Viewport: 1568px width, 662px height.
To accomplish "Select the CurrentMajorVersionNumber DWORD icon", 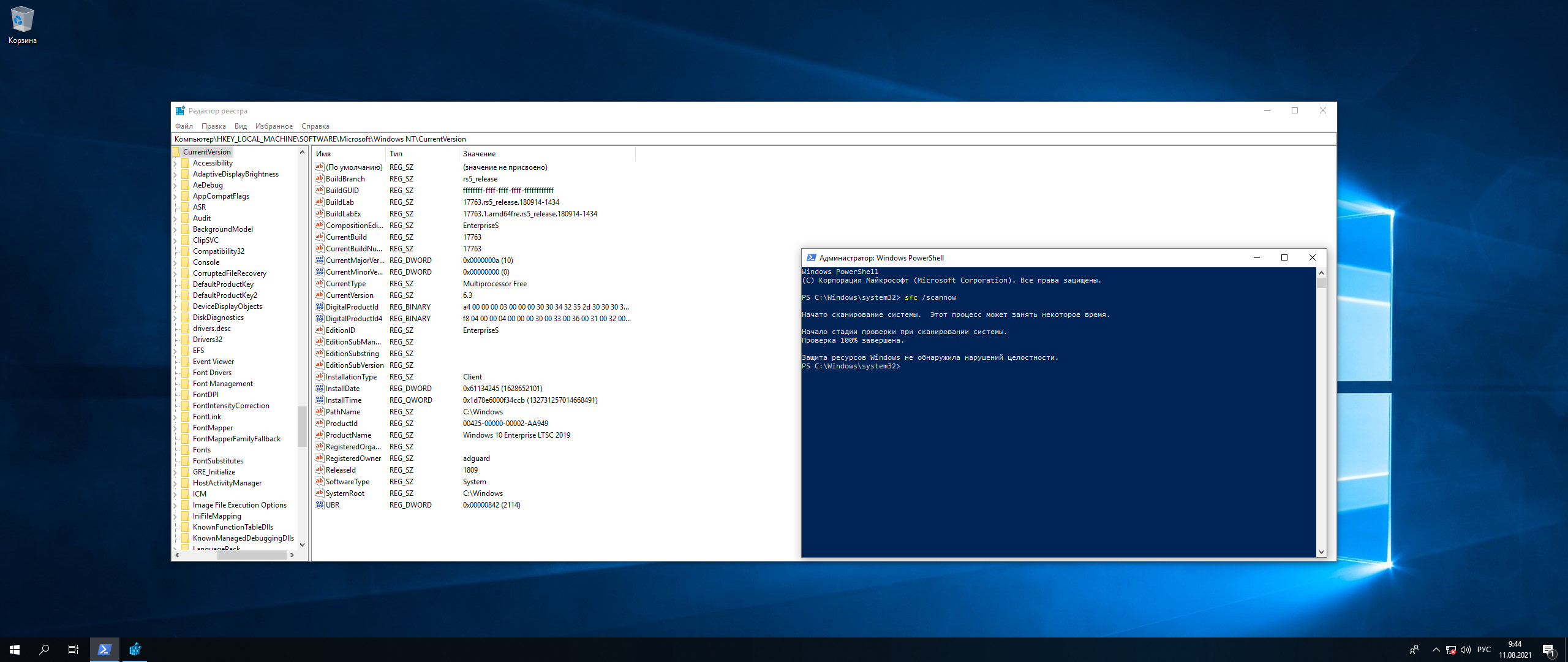I will [x=320, y=260].
